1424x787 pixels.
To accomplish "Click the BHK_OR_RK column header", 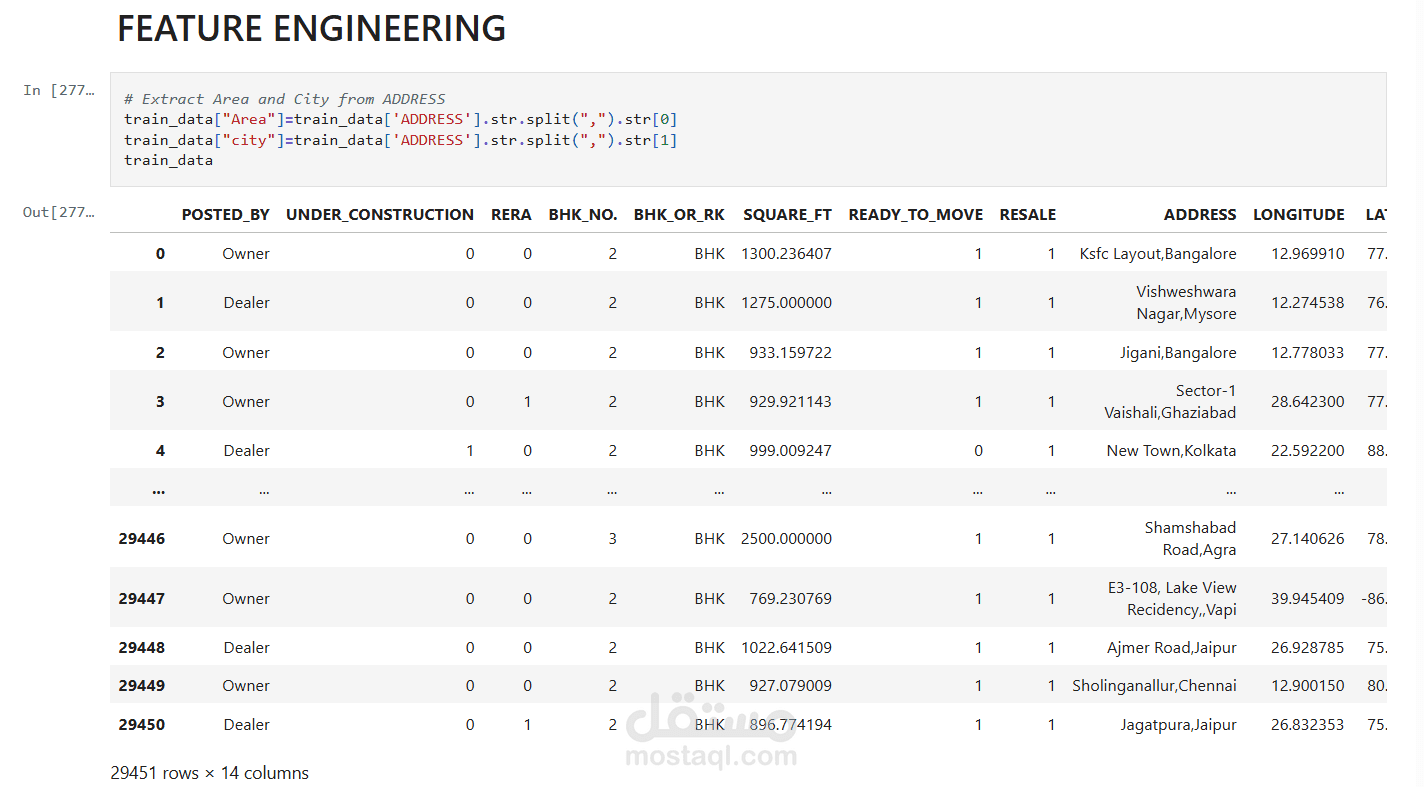I will 679,214.
